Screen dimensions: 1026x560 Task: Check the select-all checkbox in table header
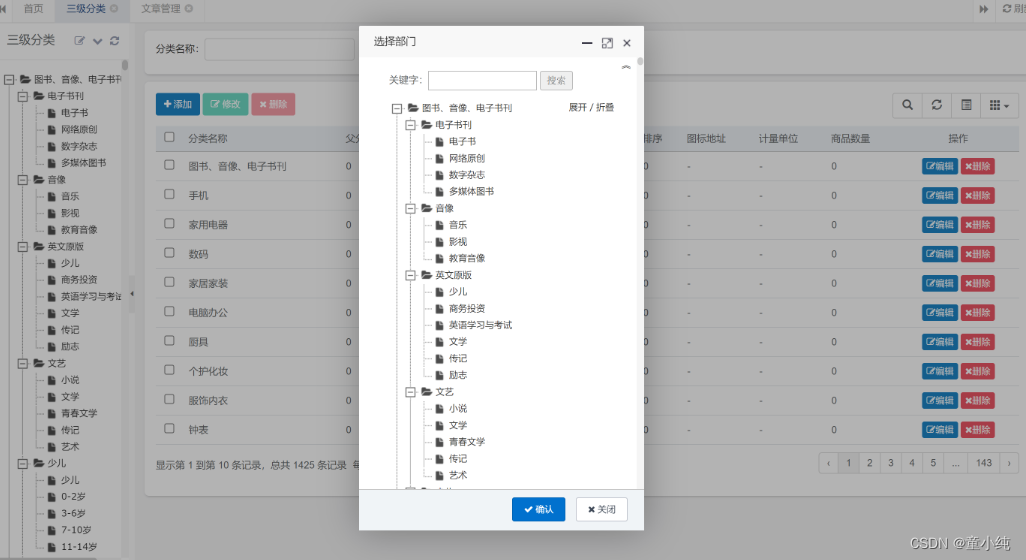pyautogui.click(x=169, y=137)
